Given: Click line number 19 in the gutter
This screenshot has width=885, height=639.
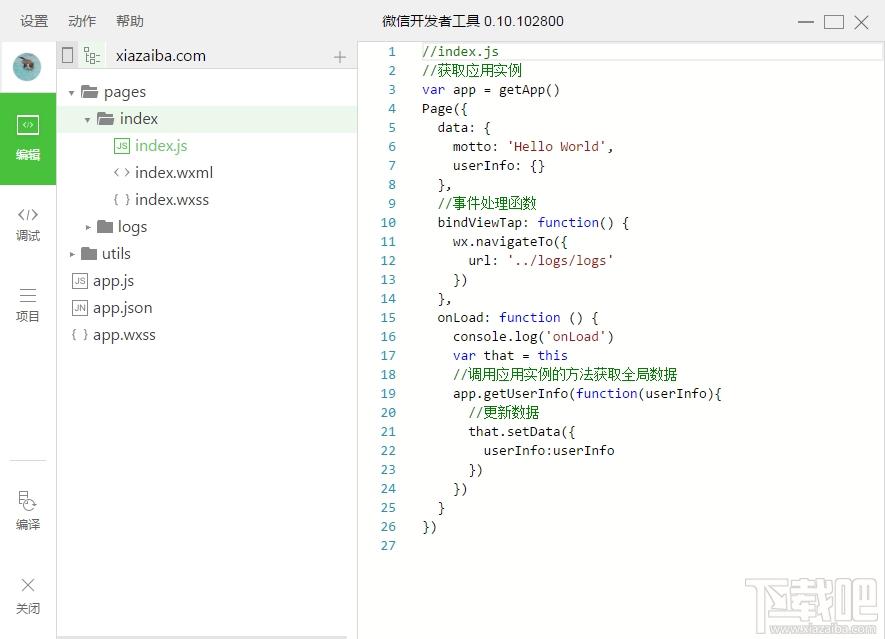Looking at the screenshot, I should (x=388, y=393).
